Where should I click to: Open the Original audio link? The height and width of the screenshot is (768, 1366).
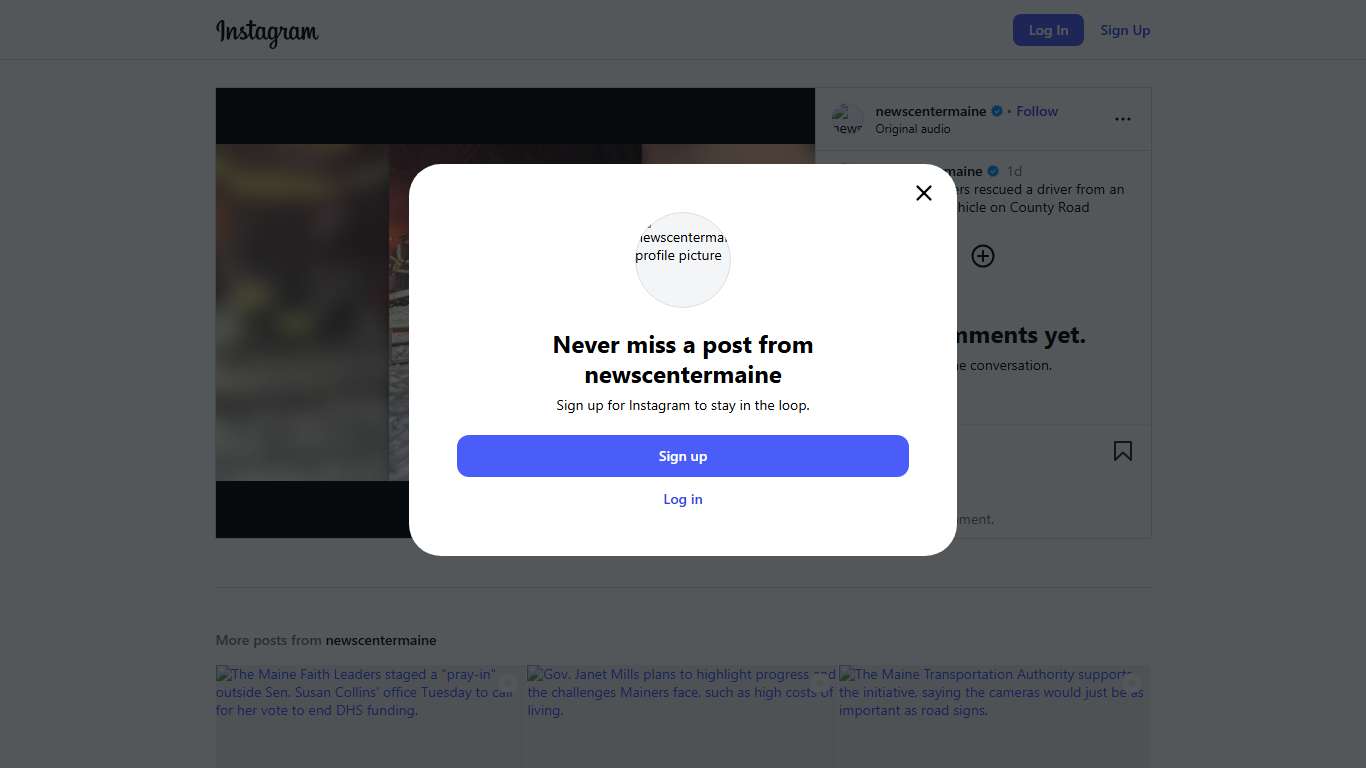pos(912,129)
